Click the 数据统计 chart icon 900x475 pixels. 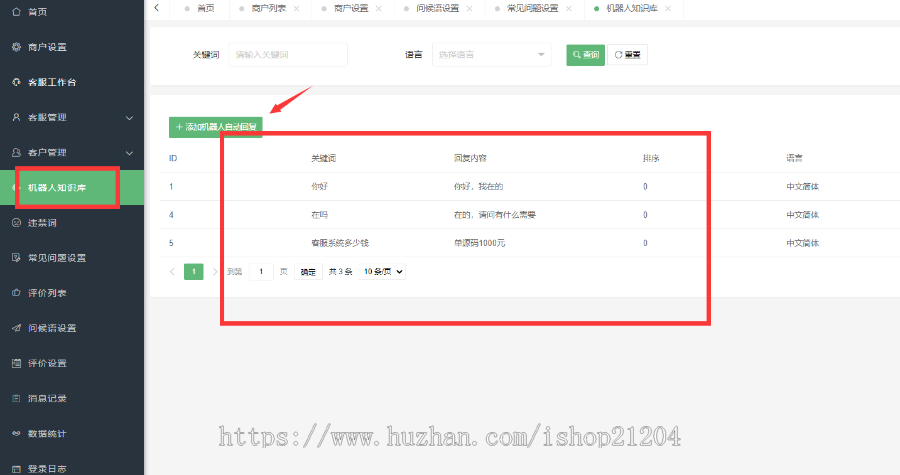16,433
